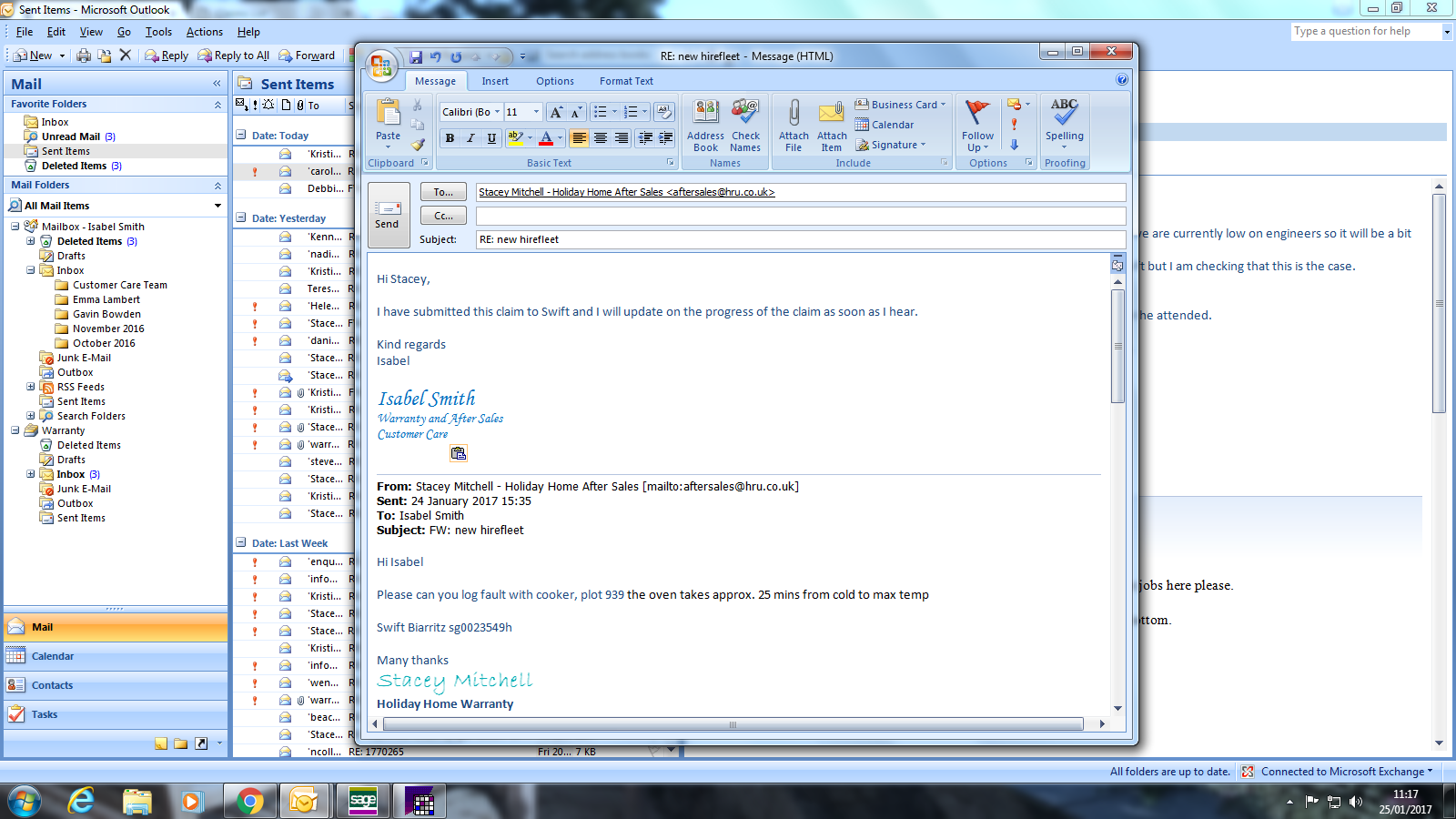1456x819 pixels.
Task: Click Save icon in message Quick Access toolbar
Action: tap(416, 56)
